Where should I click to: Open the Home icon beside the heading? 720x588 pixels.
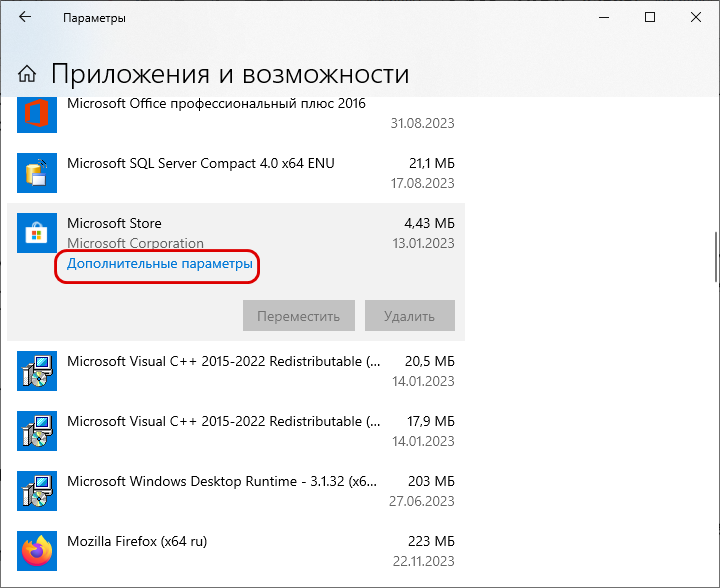click(x=27, y=74)
